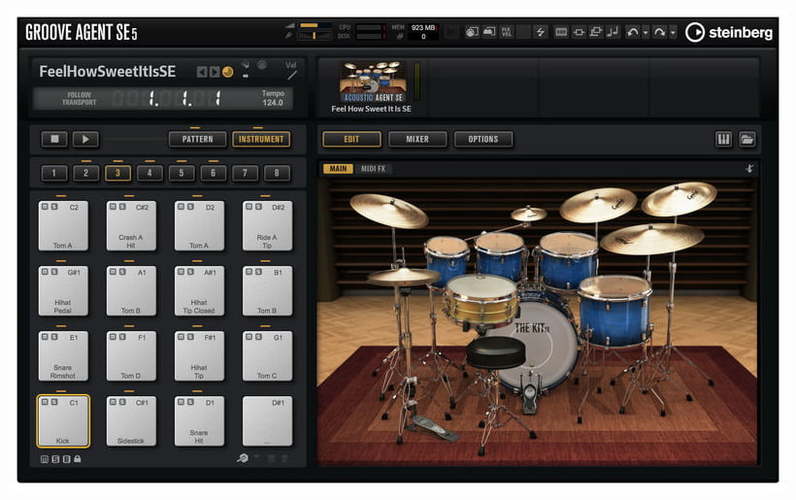
Task: Trigger the D1 Snare Hit pad
Action: point(199,421)
